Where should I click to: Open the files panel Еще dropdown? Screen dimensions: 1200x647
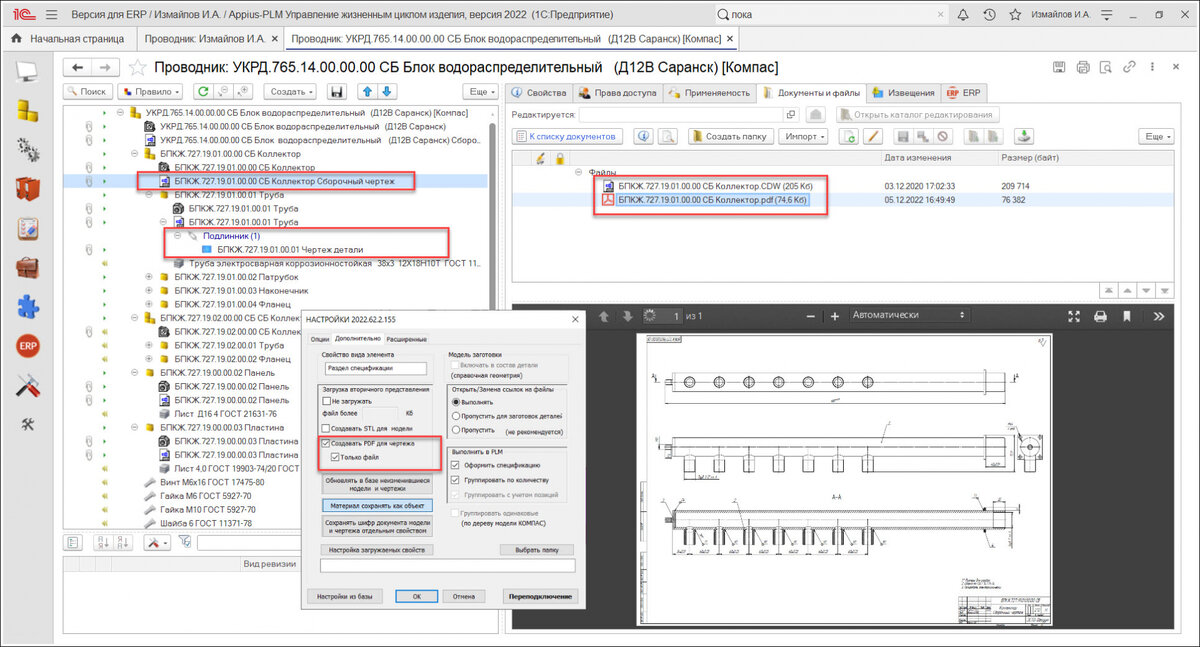point(1155,136)
